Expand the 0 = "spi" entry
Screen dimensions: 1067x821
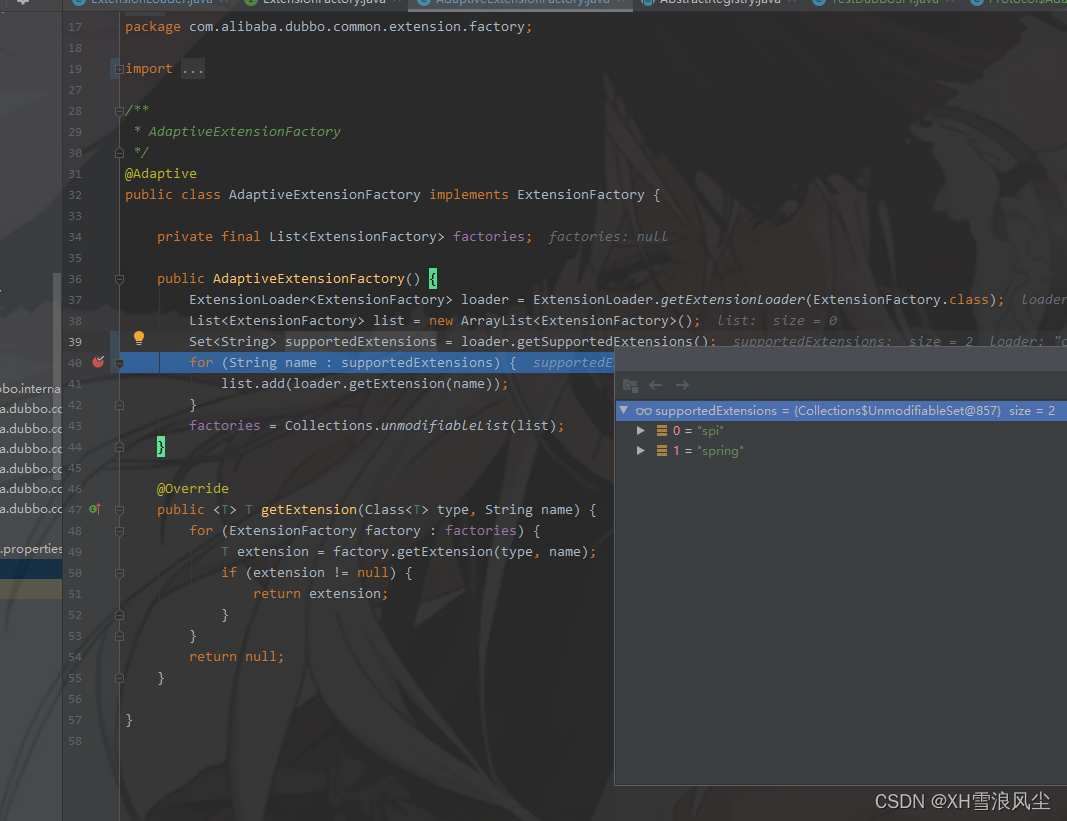(640, 431)
